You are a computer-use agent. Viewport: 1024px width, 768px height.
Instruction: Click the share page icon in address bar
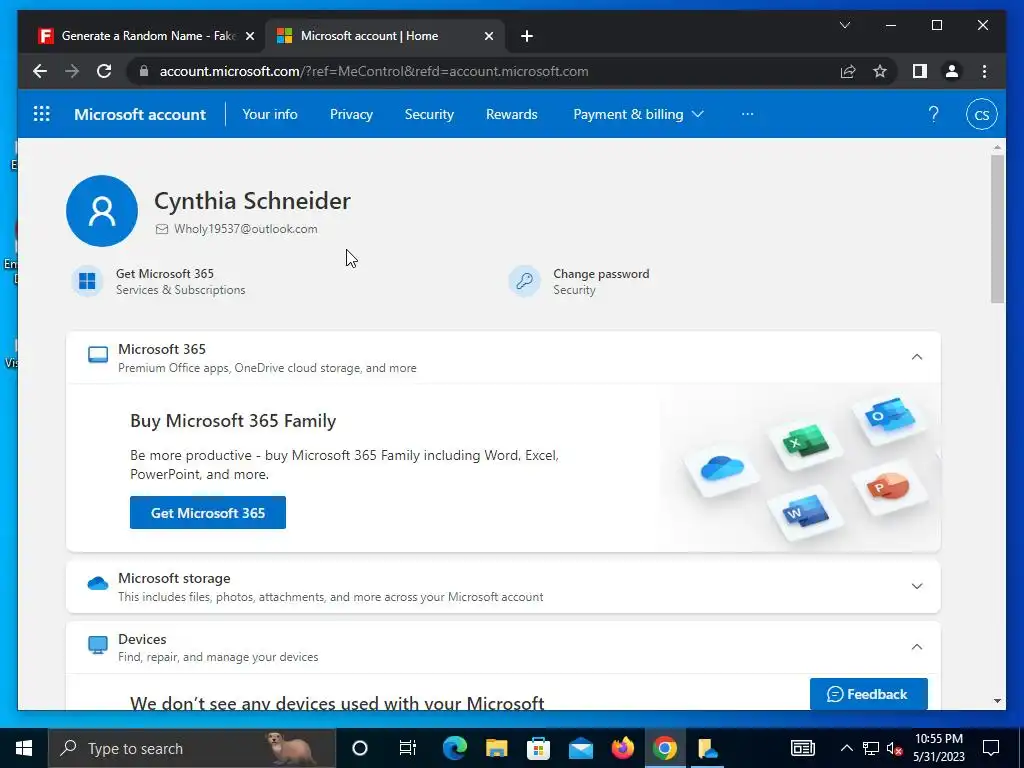[x=848, y=71]
